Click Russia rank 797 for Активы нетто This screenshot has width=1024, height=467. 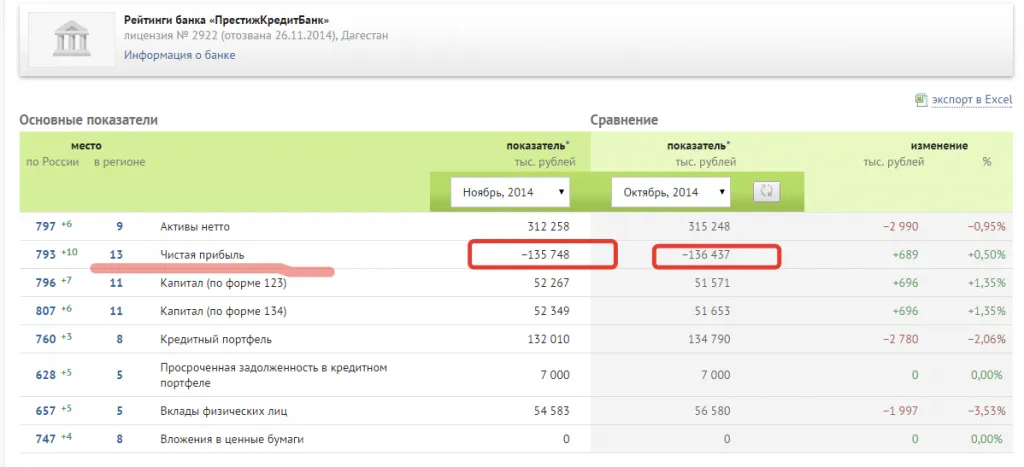[42, 227]
